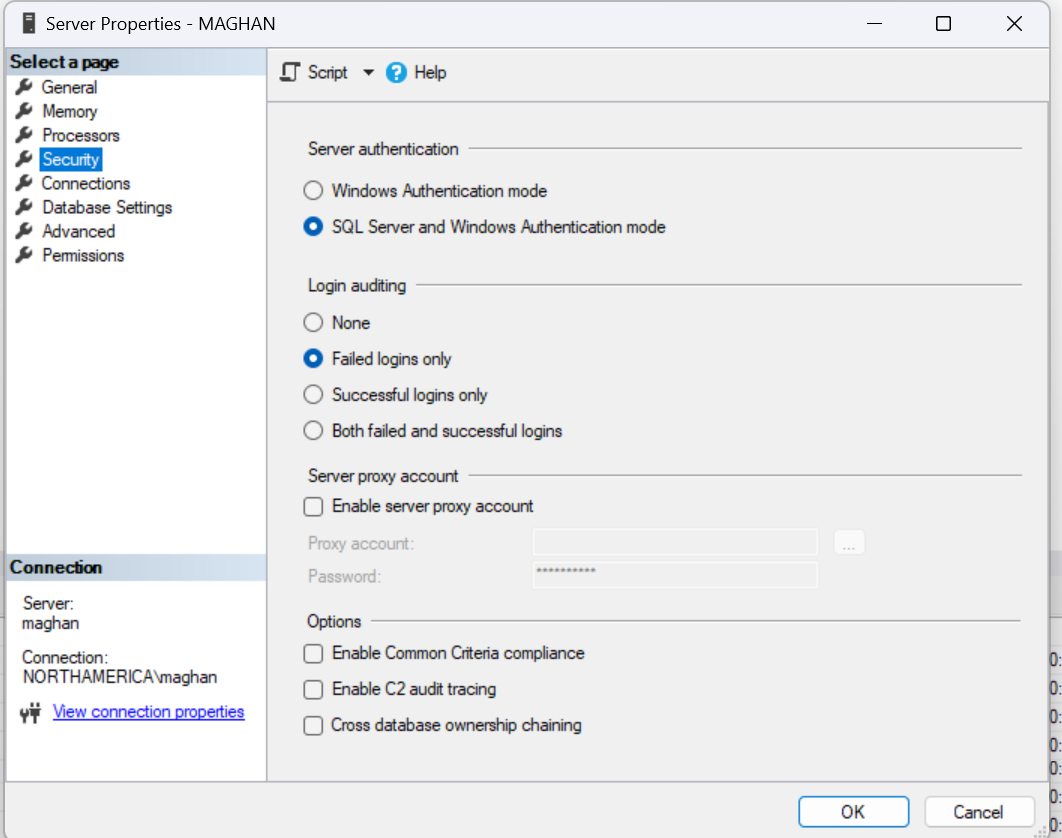The height and width of the screenshot is (838, 1062).
Task: Click the Cancel button
Action: pyautogui.click(x=978, y=812)
